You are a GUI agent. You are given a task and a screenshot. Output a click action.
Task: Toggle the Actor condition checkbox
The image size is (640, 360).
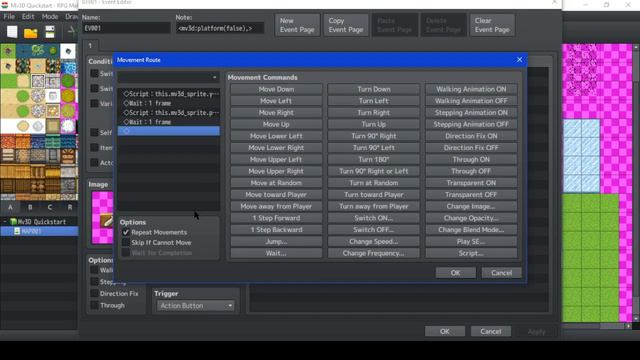94,162
